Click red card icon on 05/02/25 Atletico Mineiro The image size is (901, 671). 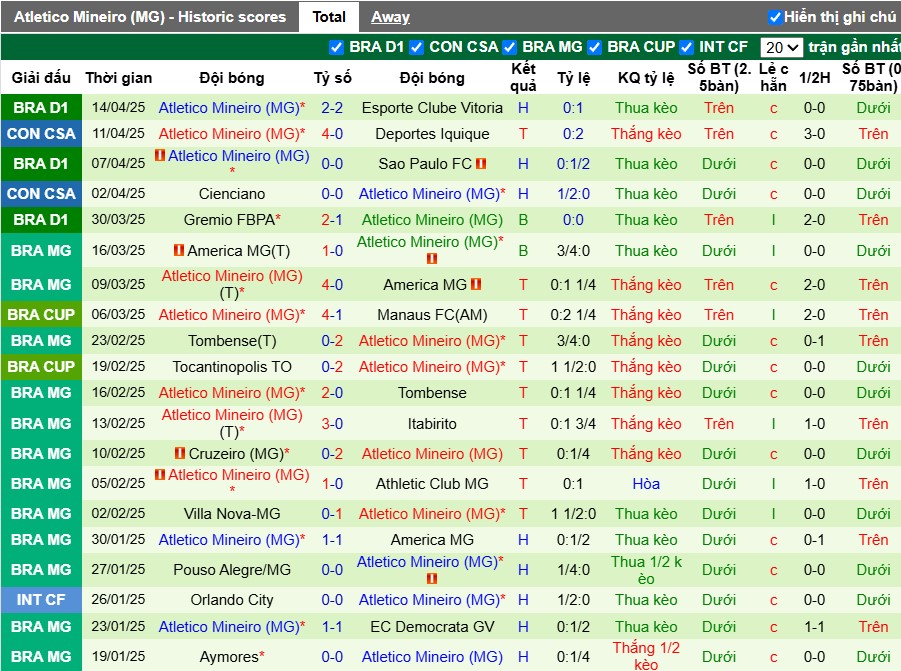(160, 475)
